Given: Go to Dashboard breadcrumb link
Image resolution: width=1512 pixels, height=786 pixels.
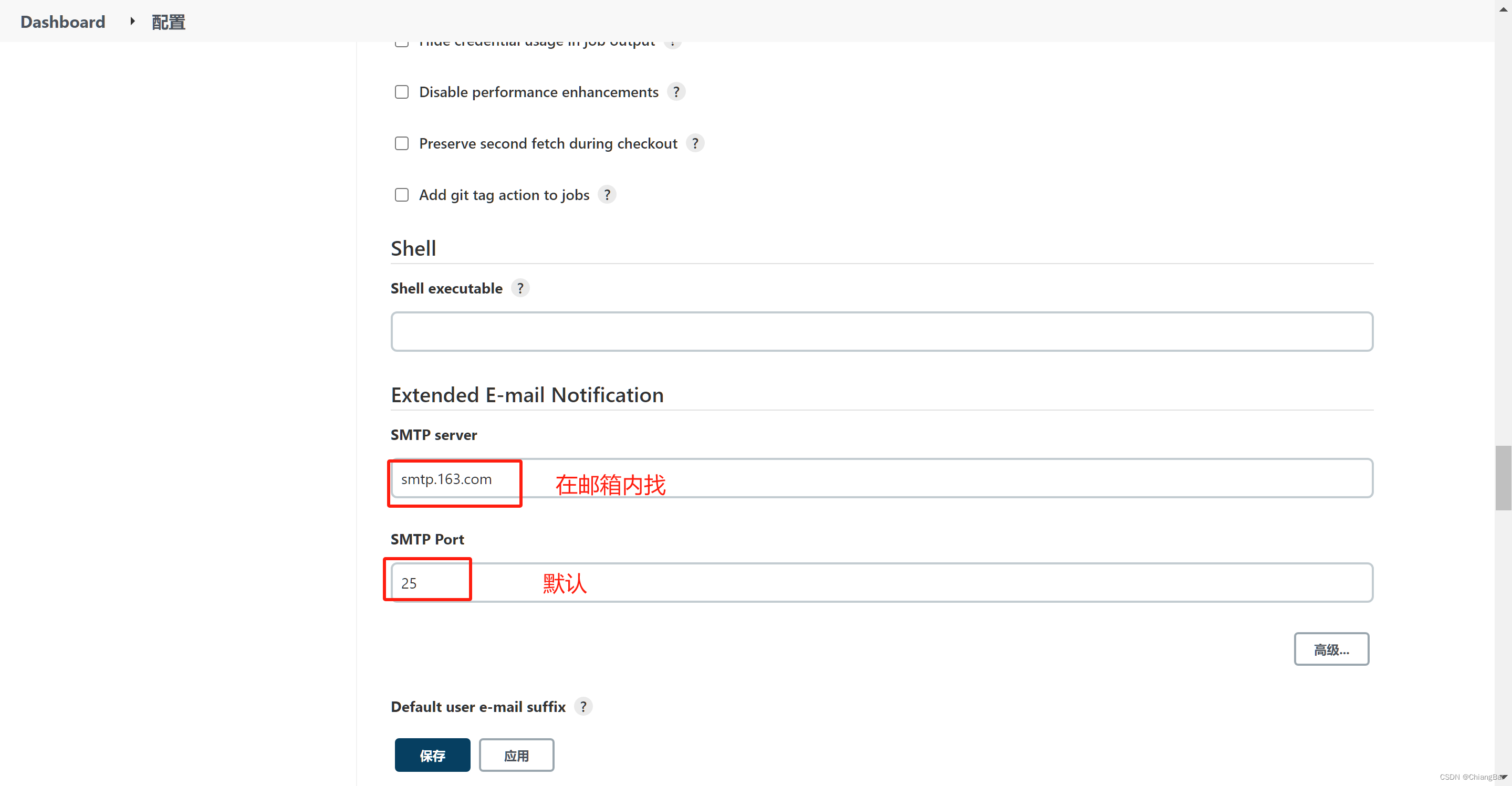Looking at the screenshot, I should point(63,22).
